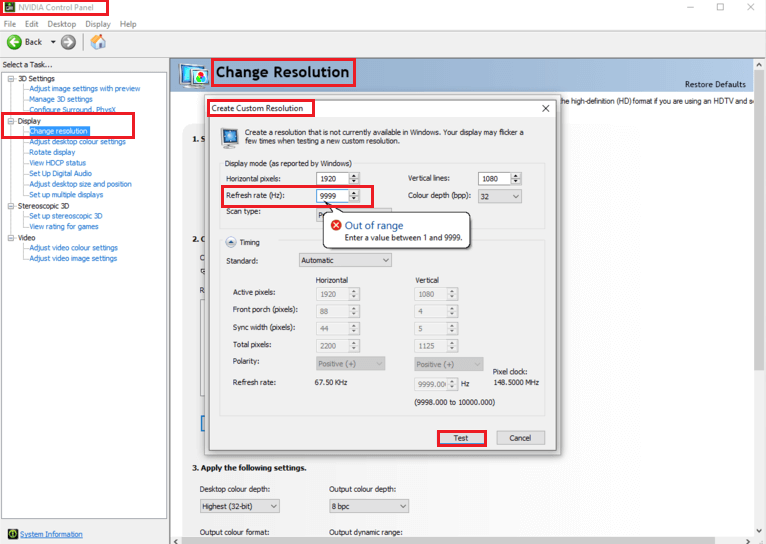Image resolution: width=766 pixels, height=544 pixels.
Task: Click '148.5000 MHz' pixel clock value
Action: 516,382
